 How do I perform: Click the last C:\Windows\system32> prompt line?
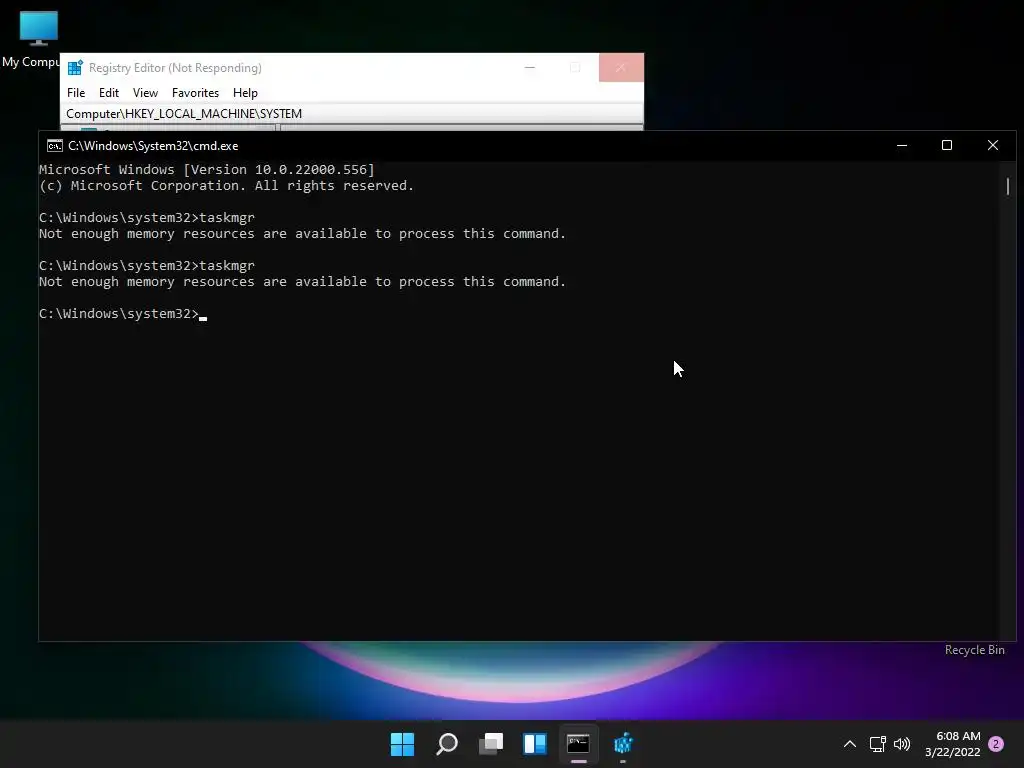pyautogui.click(x=123, y=314)
